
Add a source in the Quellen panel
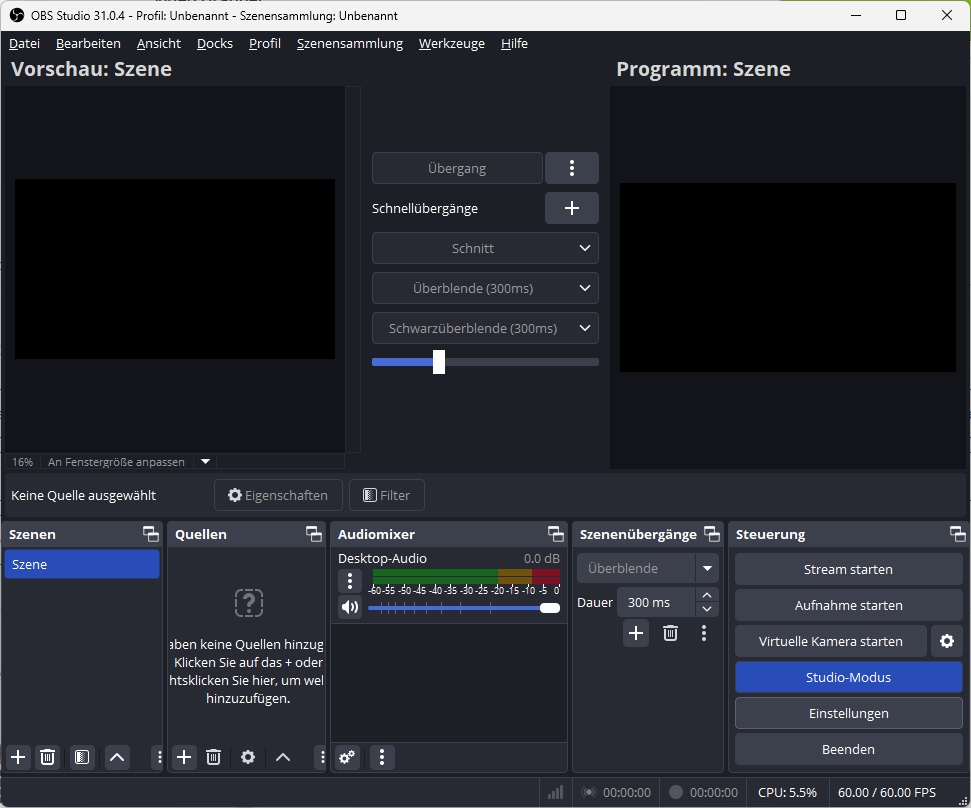[184, 757]
